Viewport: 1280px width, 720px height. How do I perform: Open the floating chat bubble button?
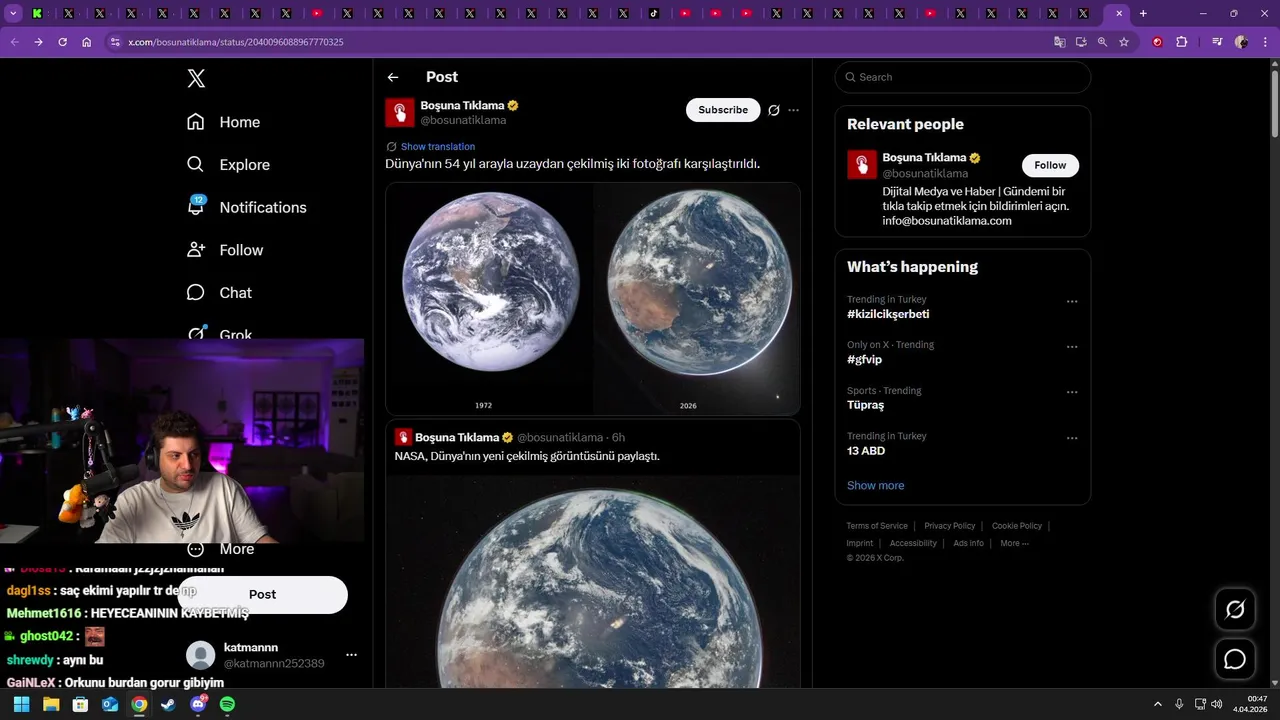1235,659
